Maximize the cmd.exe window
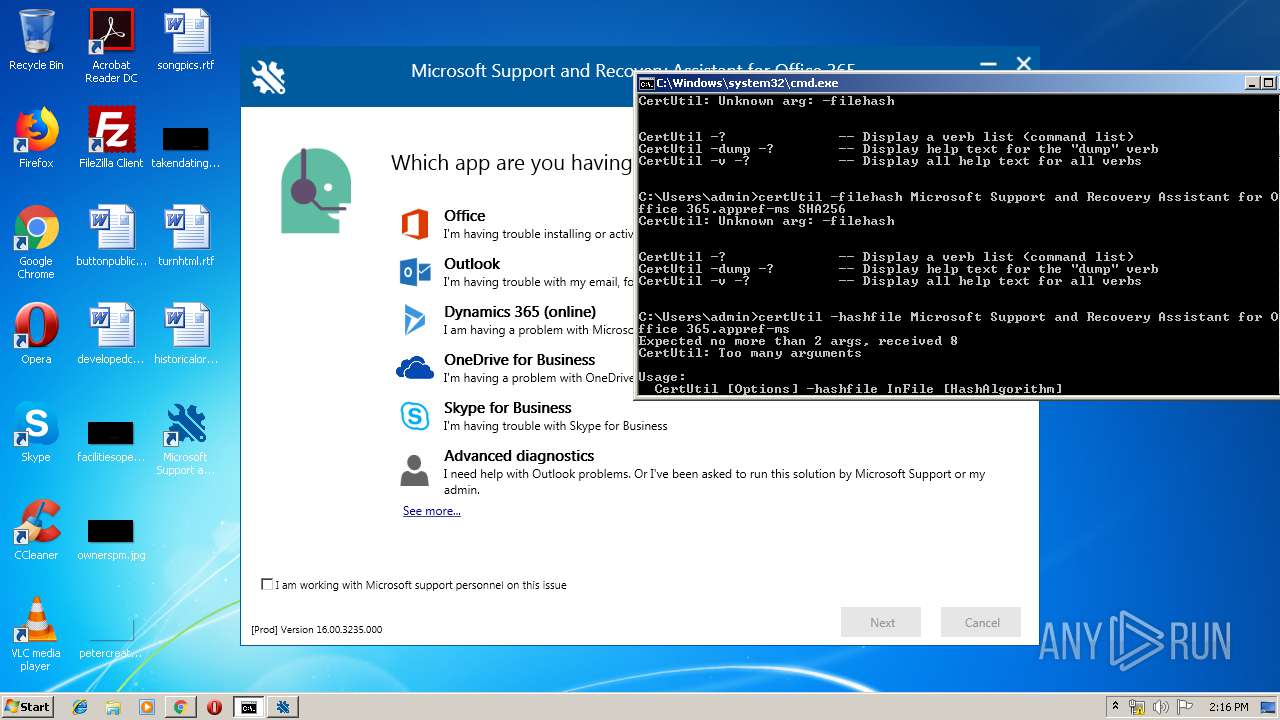Screen dimensions: 1280x720 (1269, 83)
